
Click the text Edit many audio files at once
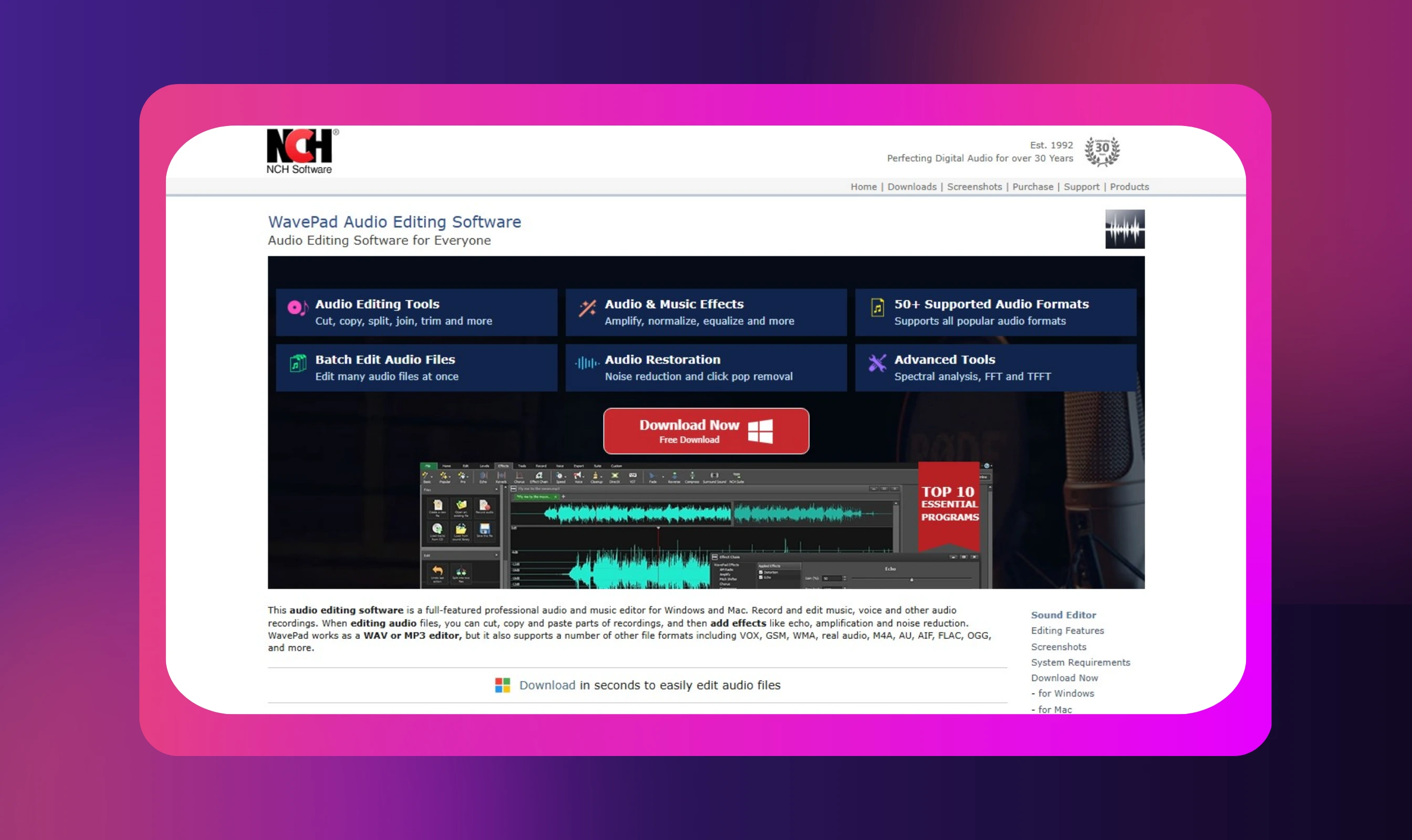(386, 376)
